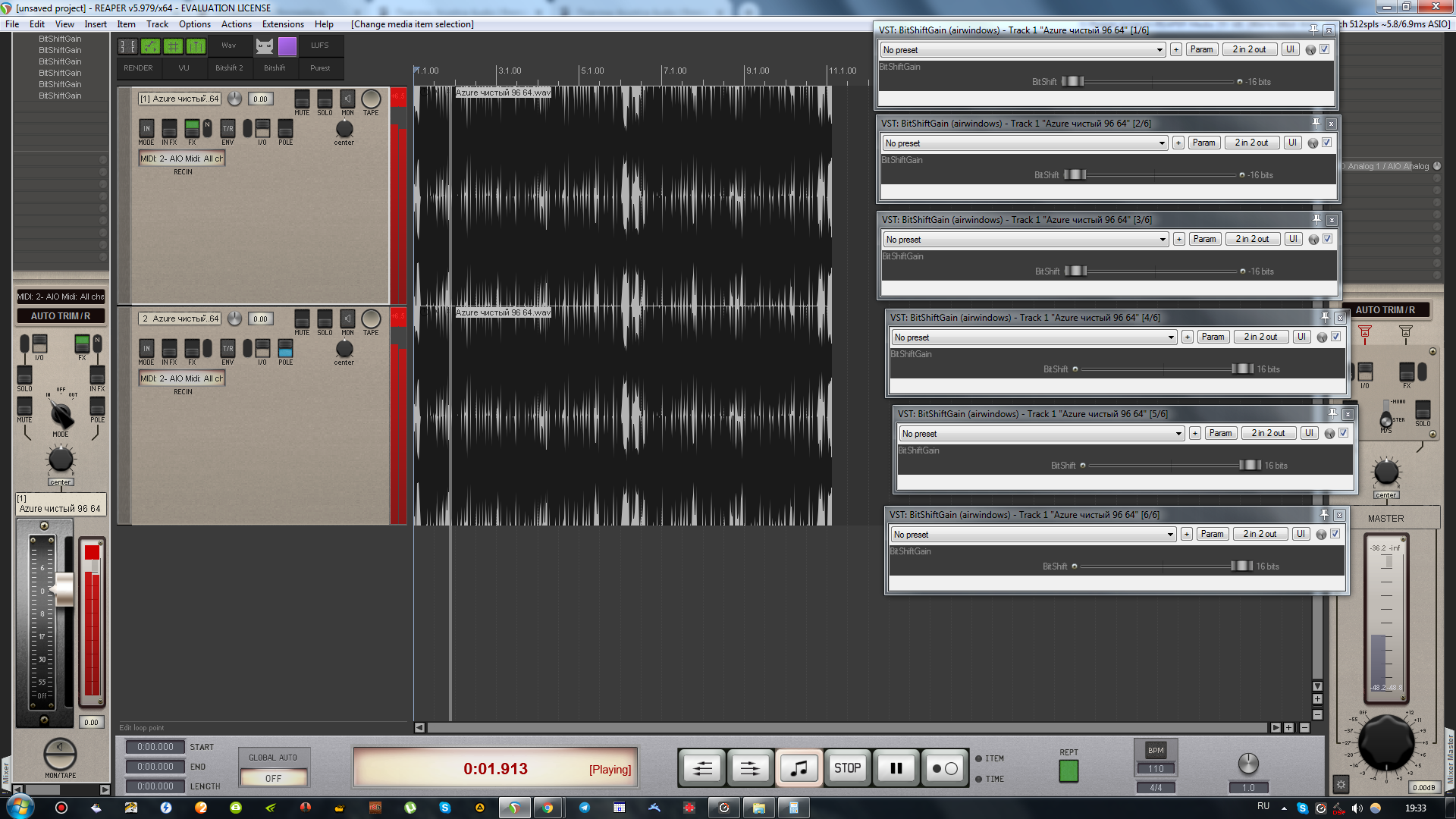
Task: Mute track 2 Azure
Action: 302,319
